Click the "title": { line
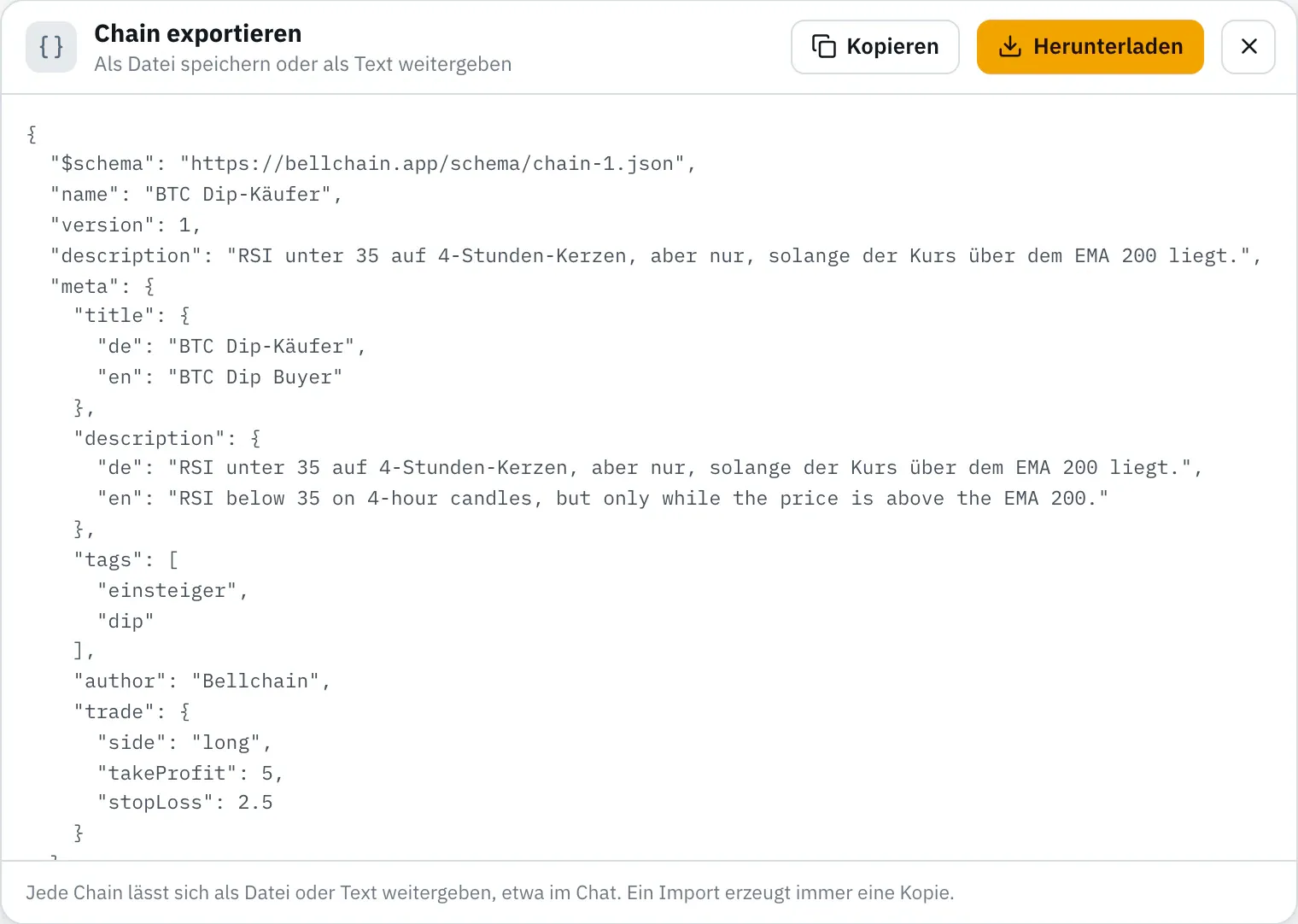Viewport: 1298px width, 924px height. [132, 316]
